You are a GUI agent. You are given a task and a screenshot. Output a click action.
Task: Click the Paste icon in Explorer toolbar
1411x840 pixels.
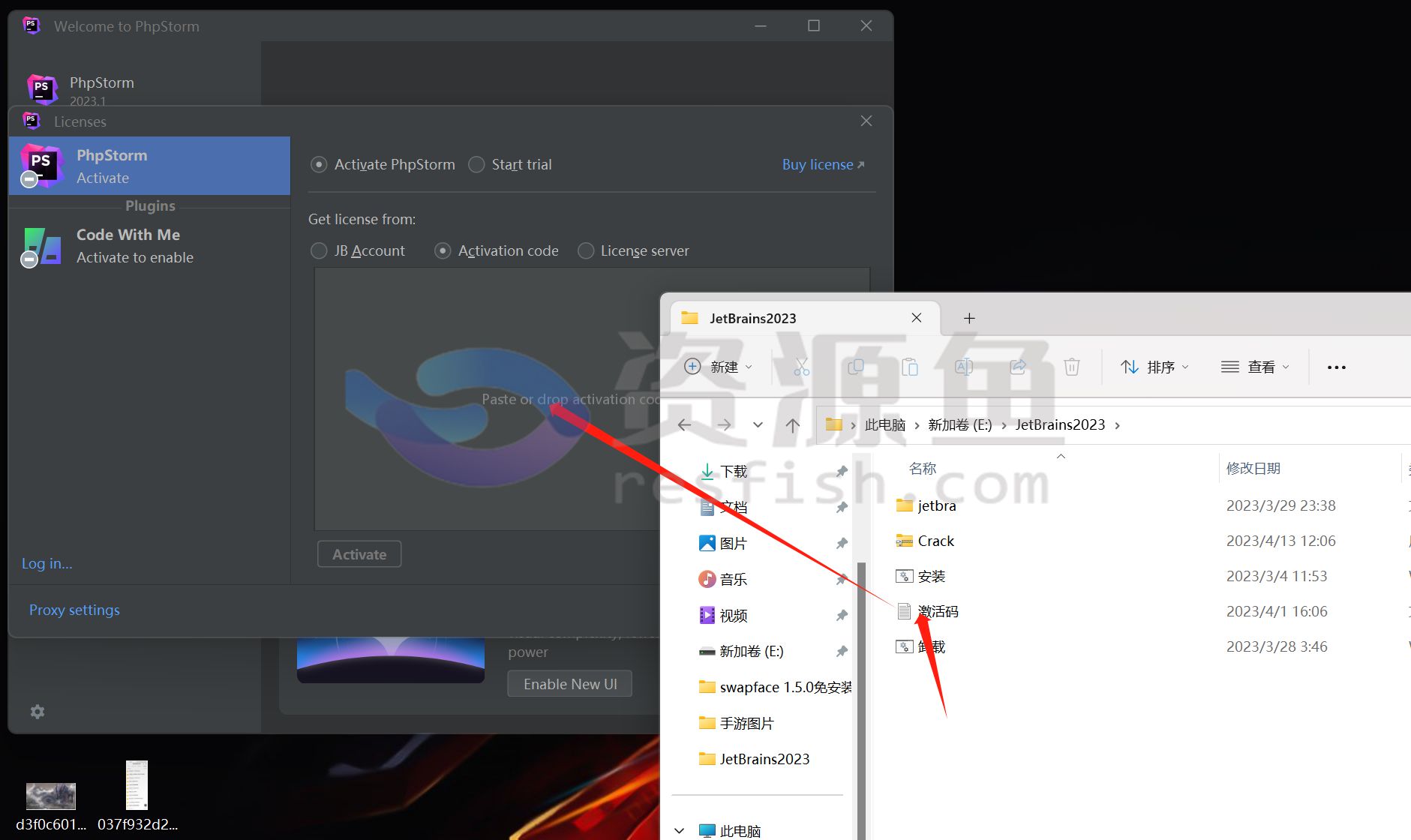[x=910, y=367]
